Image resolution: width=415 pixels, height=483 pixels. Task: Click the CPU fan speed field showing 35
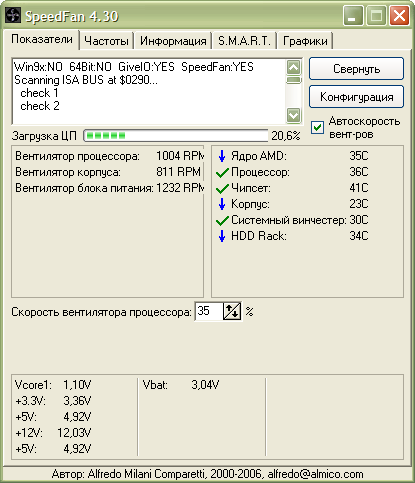click(x=209, y=312)
